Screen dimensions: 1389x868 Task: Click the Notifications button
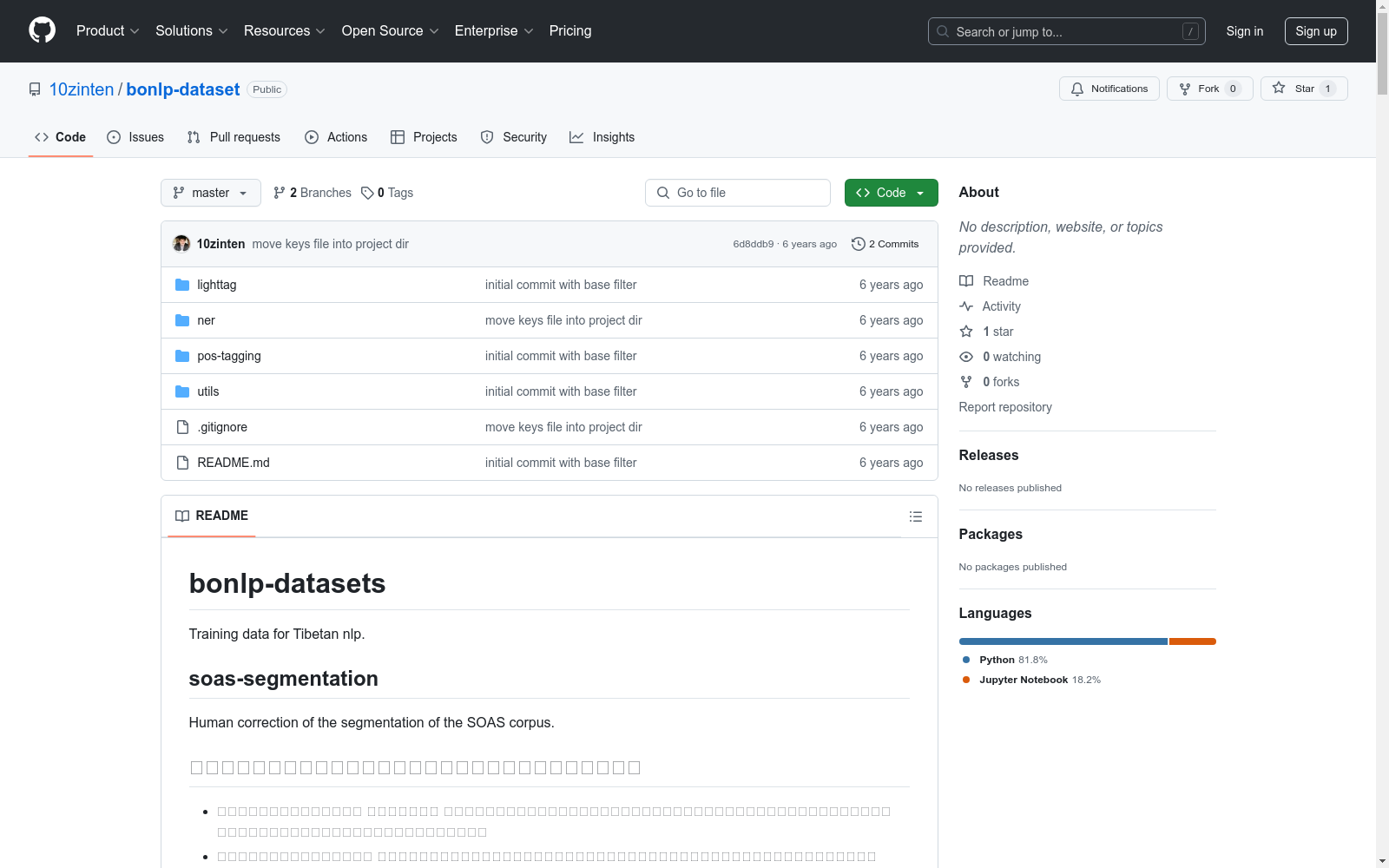(x=1109, y=89)
